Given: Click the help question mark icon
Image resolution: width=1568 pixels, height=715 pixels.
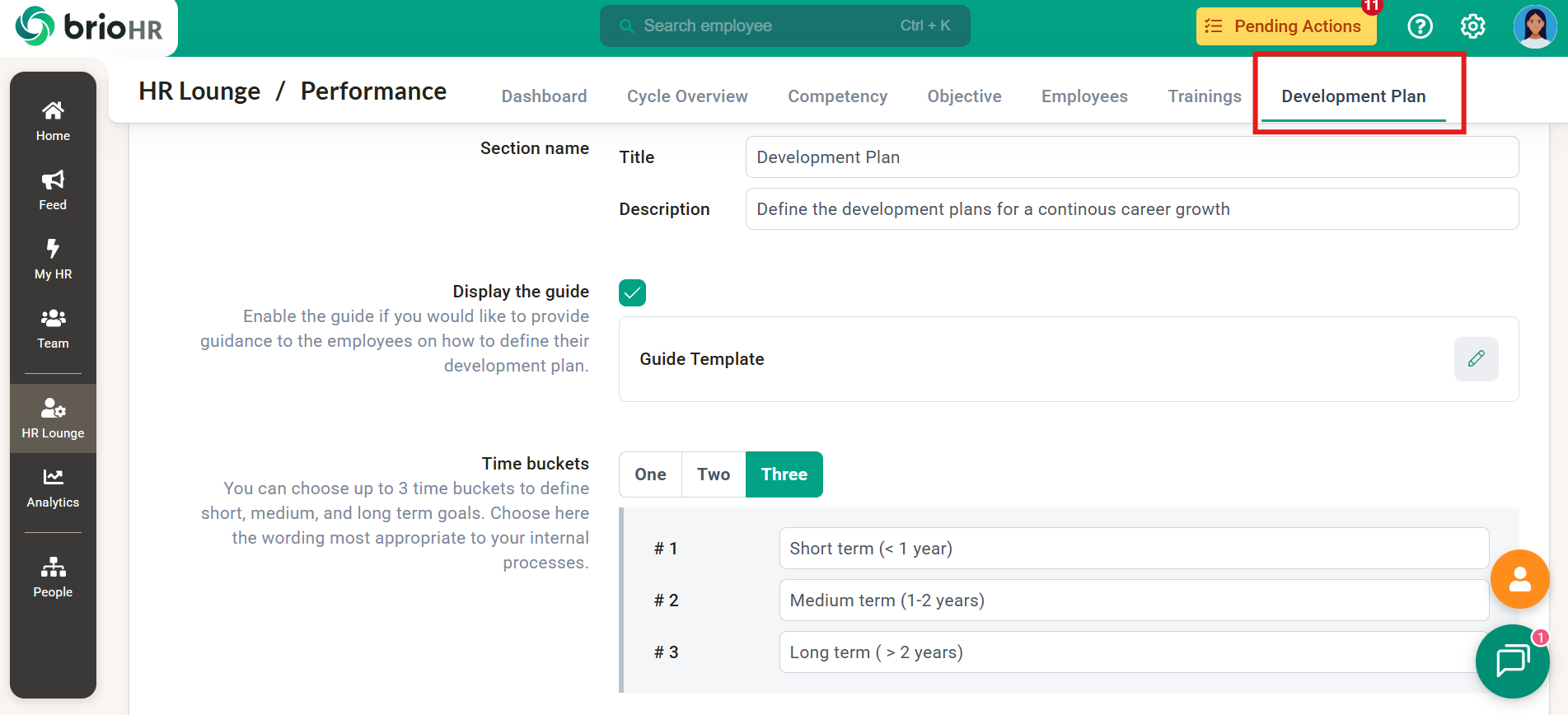Looking at the screenshot, I should tap(1420, 26).
